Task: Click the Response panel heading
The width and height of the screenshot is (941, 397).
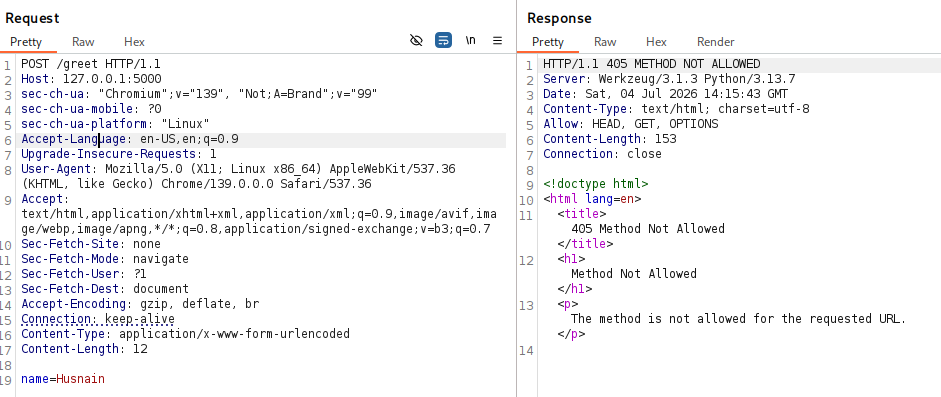Action: point(559,18)
